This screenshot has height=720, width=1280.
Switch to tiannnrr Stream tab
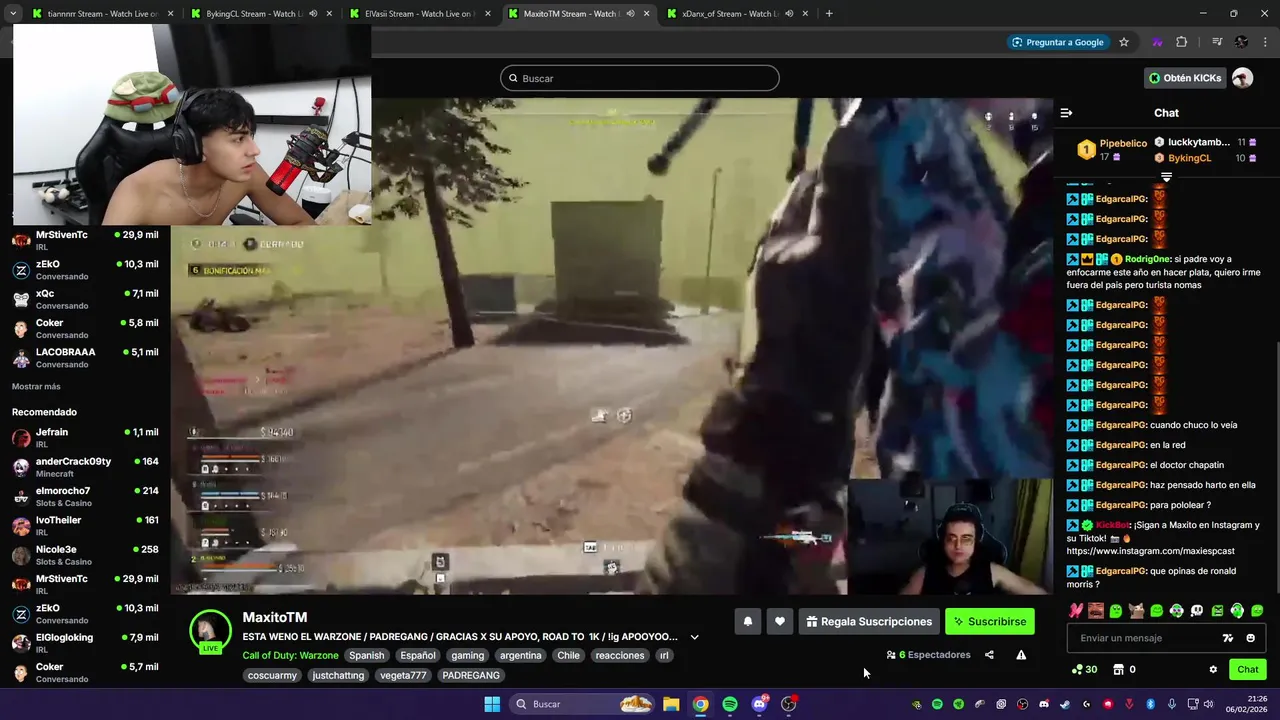click(100, 14)
